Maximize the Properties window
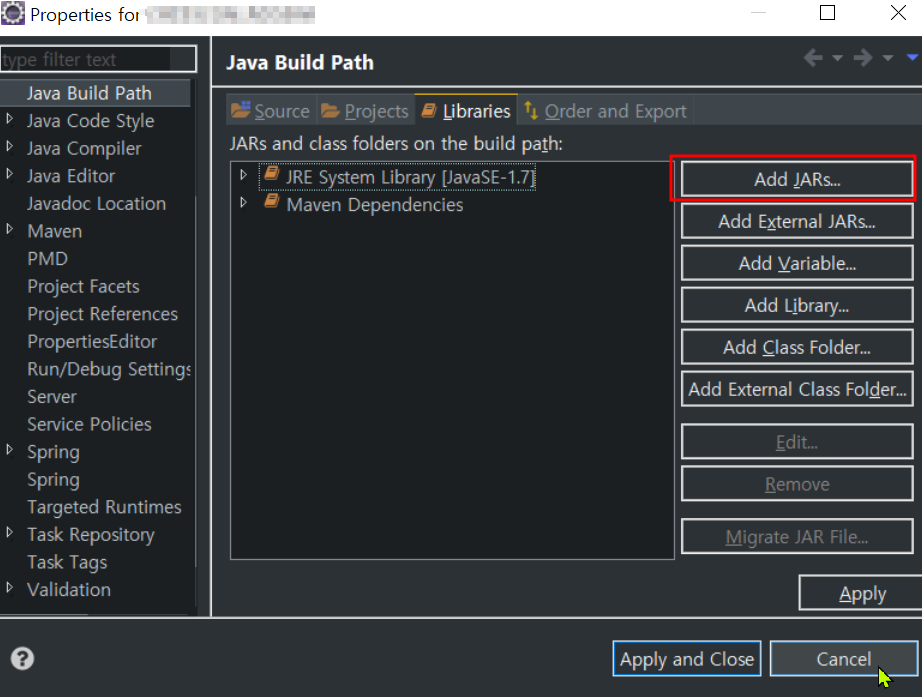 [827, 12]
